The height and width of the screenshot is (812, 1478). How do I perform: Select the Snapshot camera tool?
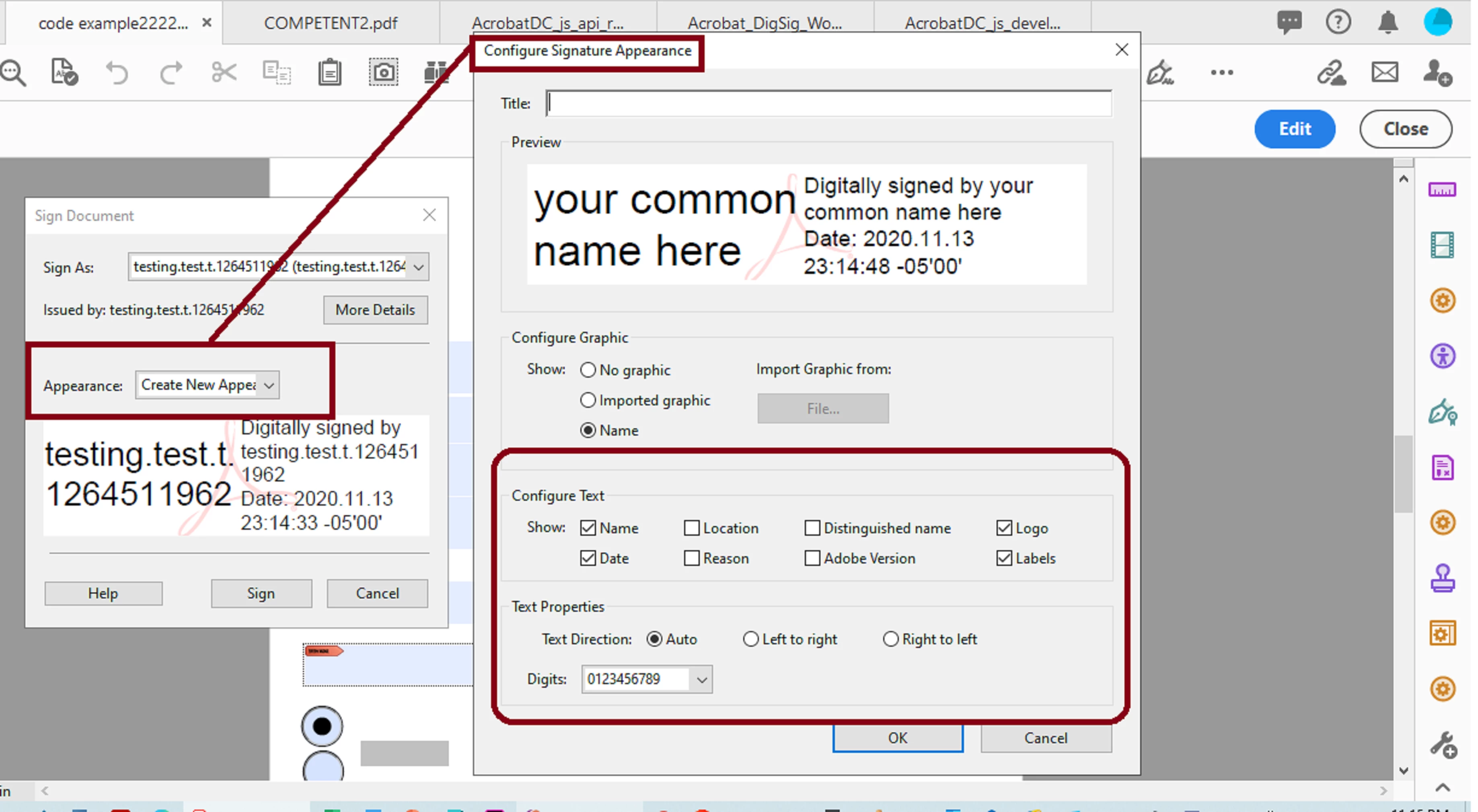pos(383,73)
